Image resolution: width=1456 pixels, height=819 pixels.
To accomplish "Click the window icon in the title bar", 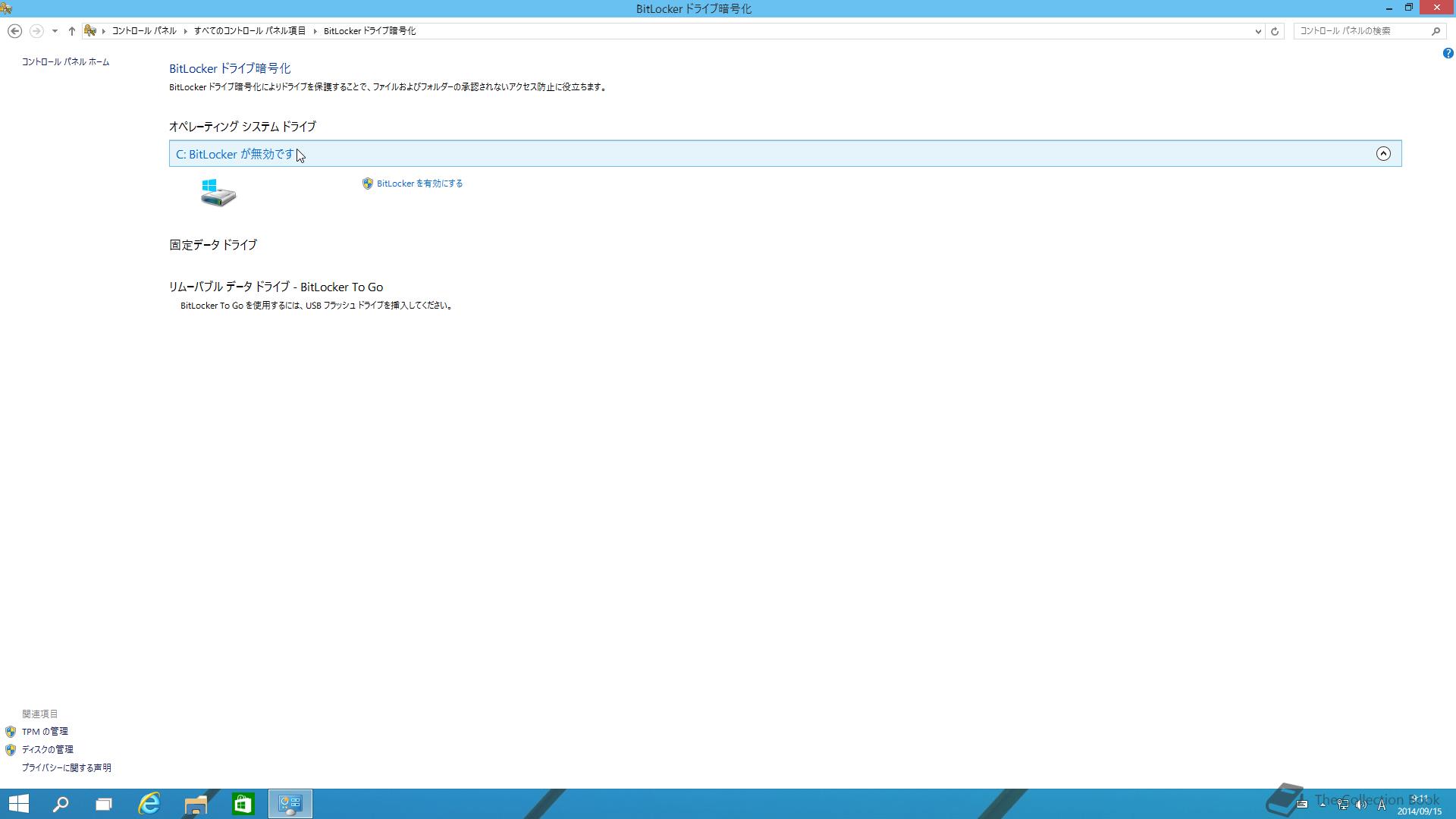I will (x=7, y=8).
